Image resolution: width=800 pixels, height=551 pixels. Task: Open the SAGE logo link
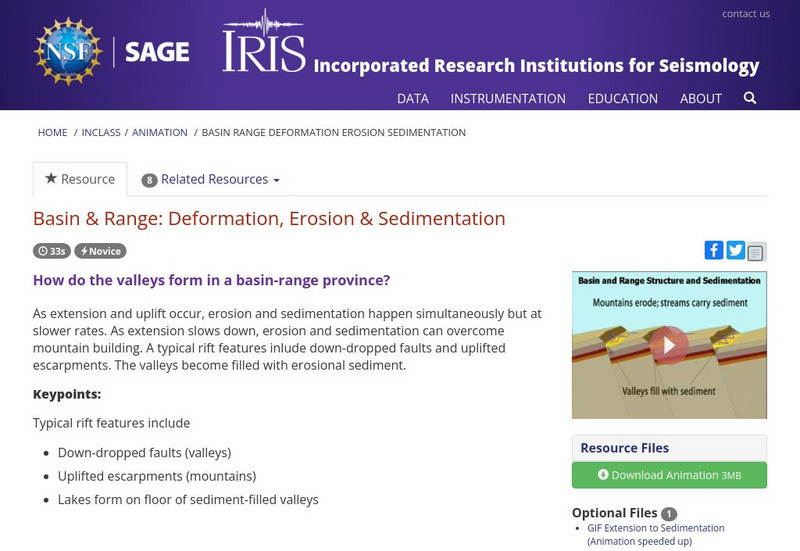(x=157, y=52)
